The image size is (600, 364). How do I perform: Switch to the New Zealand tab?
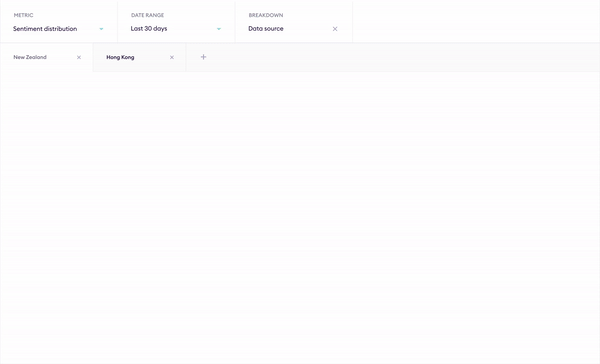46,57
